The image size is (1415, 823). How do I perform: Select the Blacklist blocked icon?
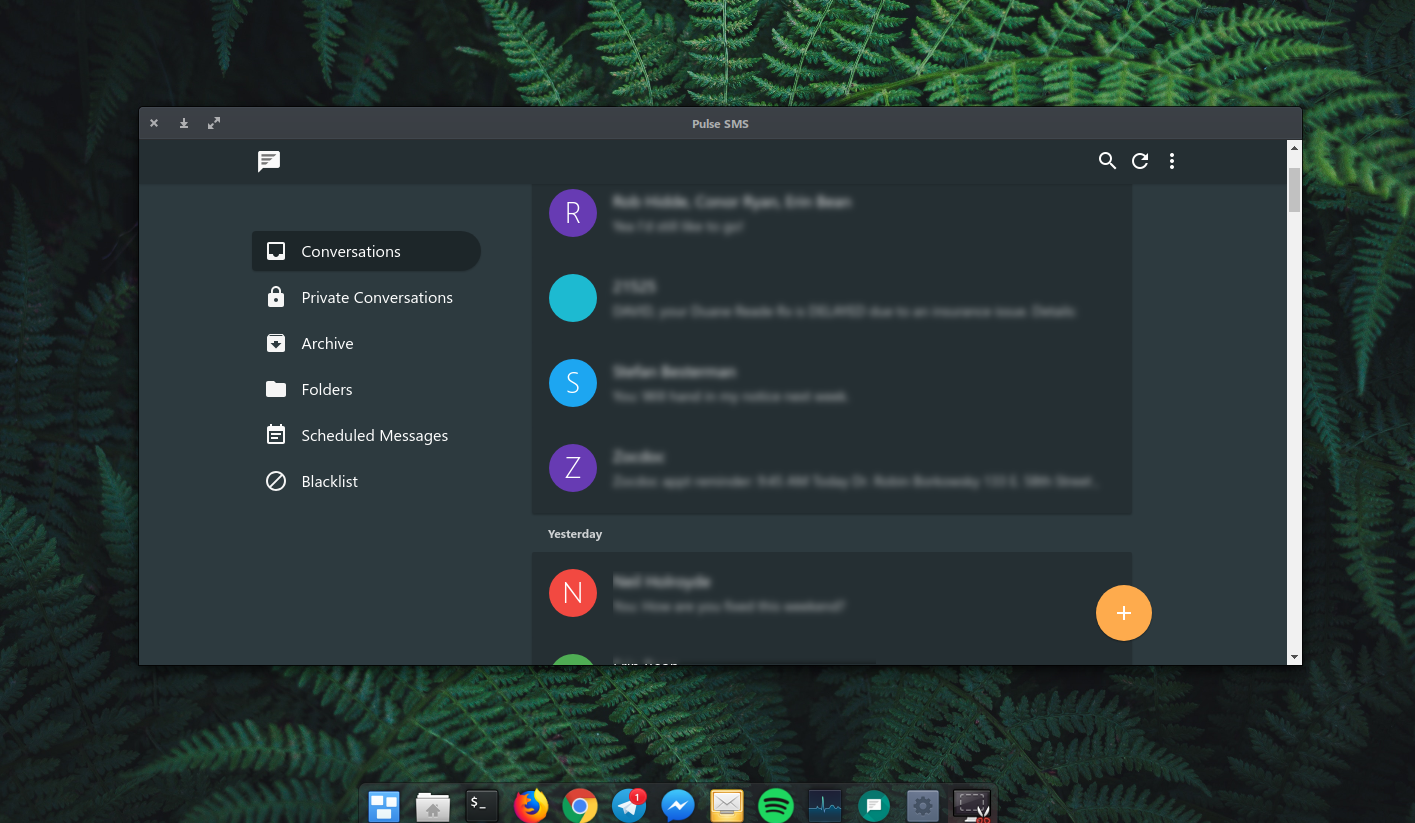(x=276, y=481)
